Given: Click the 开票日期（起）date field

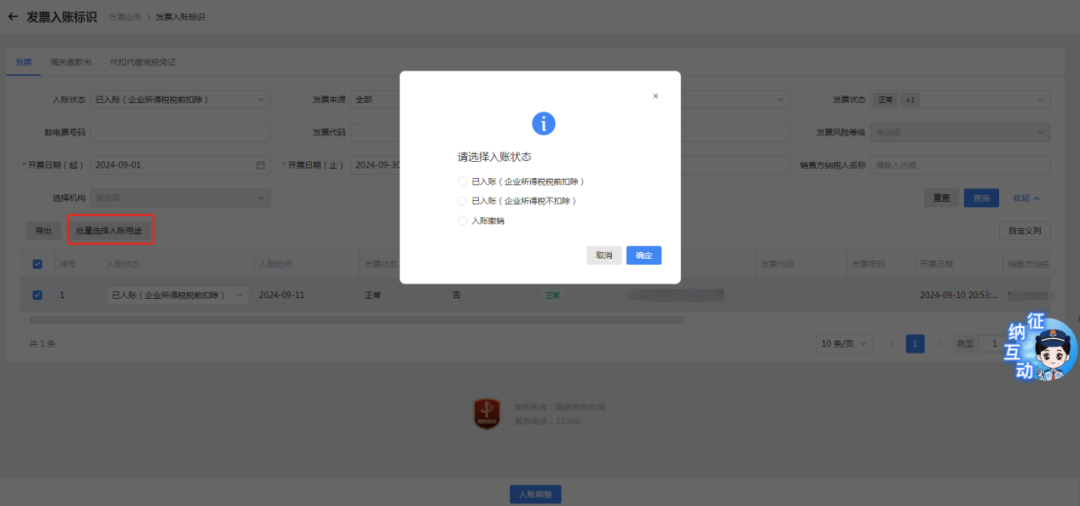Looking at the screenshot, I should tap(180, 165).
